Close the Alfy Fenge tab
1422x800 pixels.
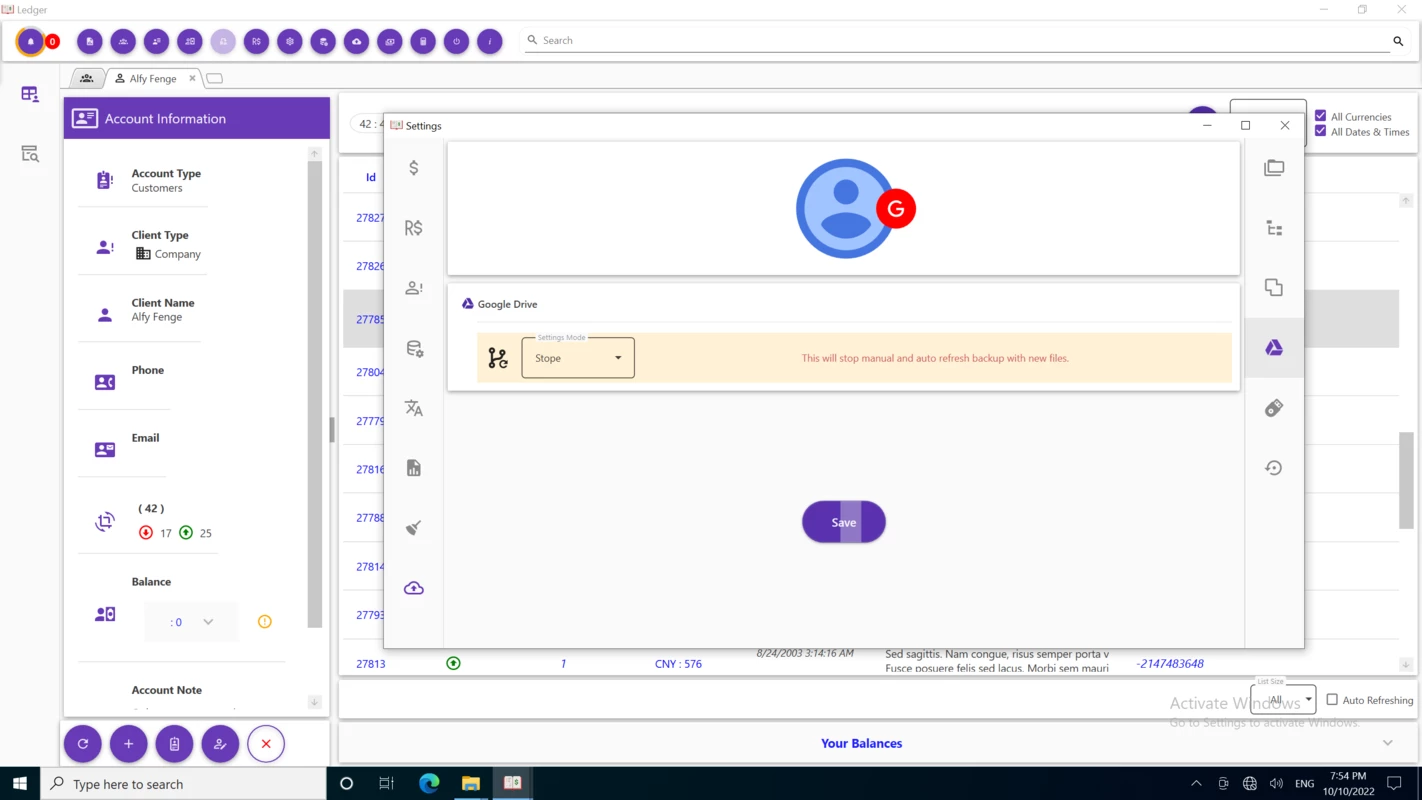193,78
